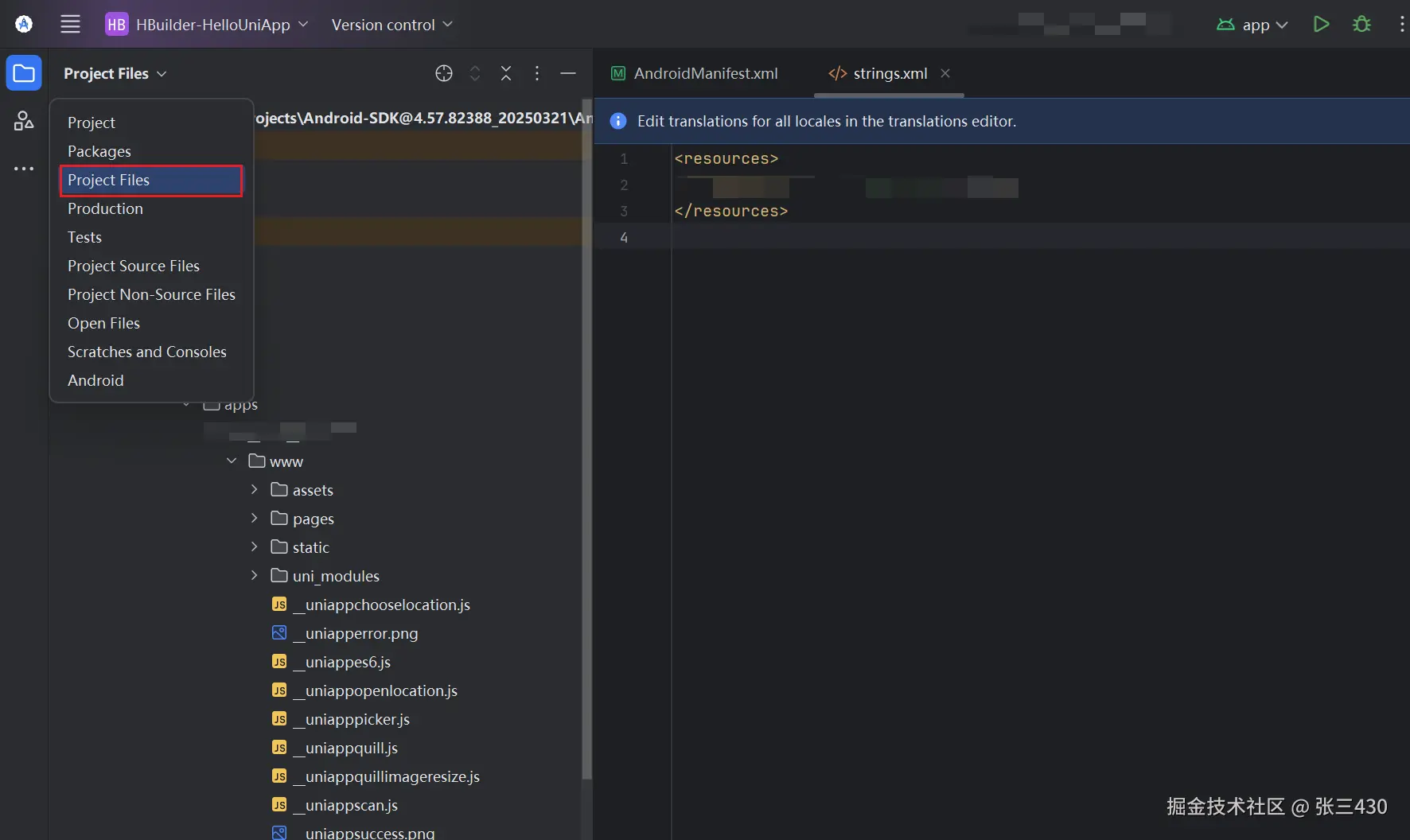Open the Version control dropdown
This screenshot has width=1410, height=840.
click(x=391, y=25)
